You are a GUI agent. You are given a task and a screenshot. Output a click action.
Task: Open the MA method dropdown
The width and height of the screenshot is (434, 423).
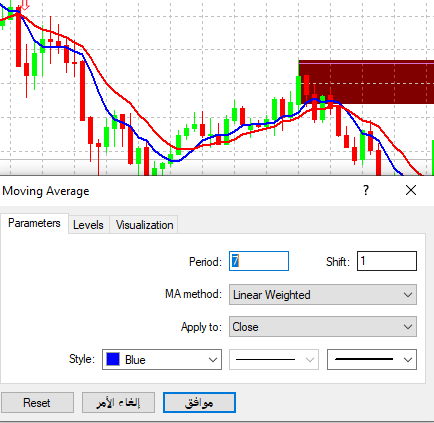[323, 295]
